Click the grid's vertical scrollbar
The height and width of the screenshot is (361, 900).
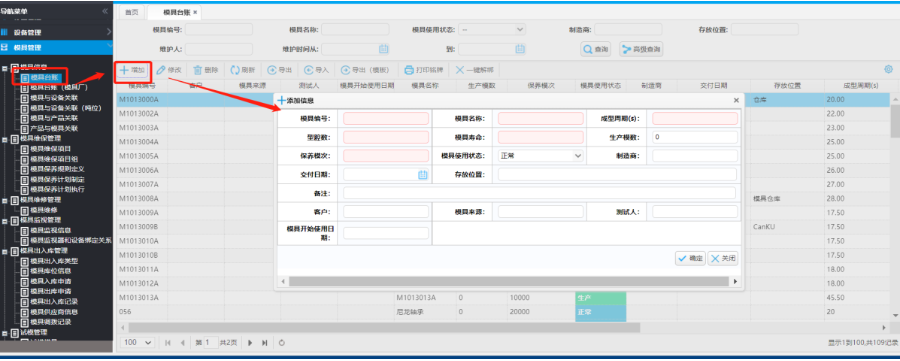(895, 121)
